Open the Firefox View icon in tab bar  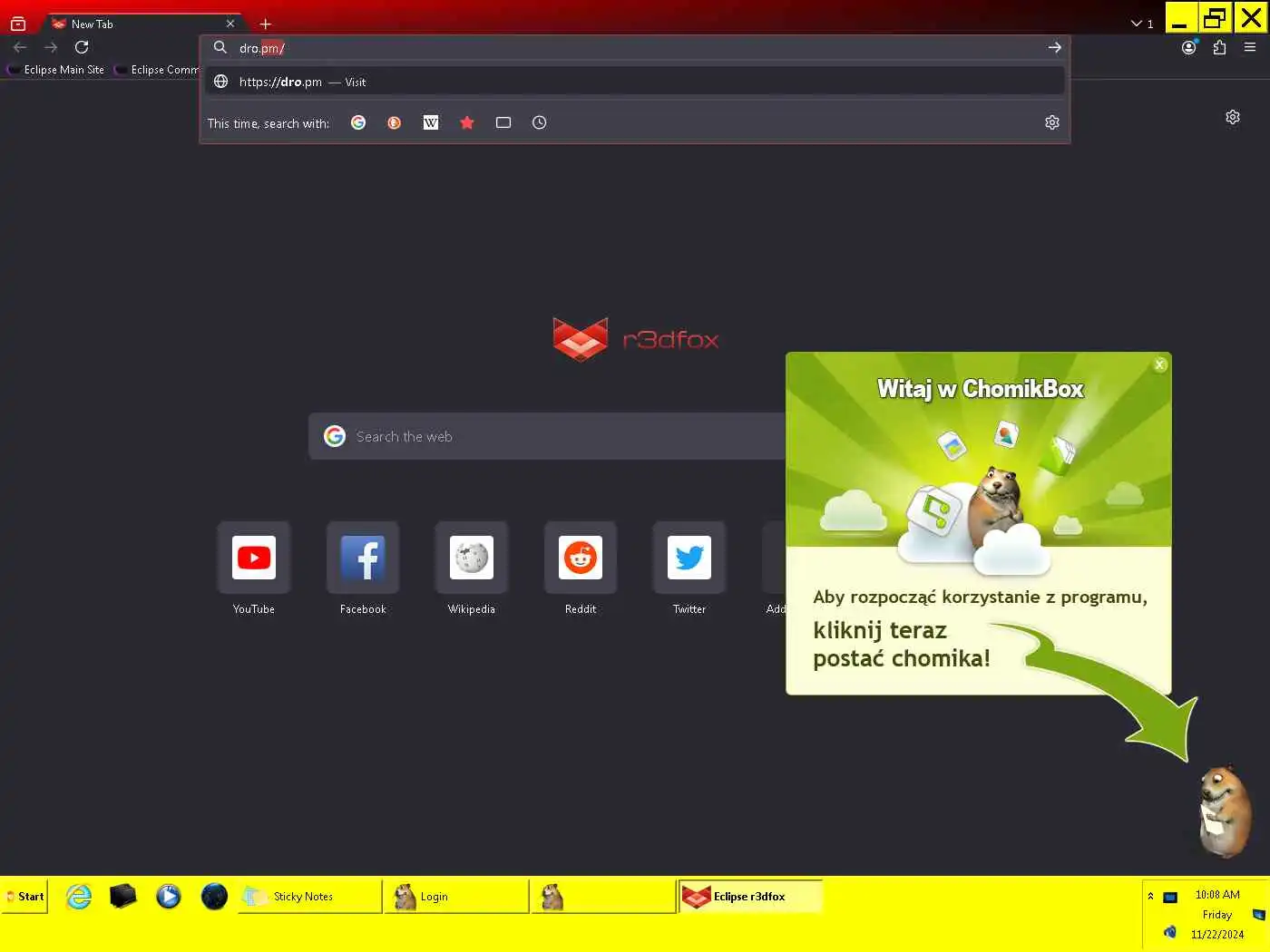coord(18,24)
